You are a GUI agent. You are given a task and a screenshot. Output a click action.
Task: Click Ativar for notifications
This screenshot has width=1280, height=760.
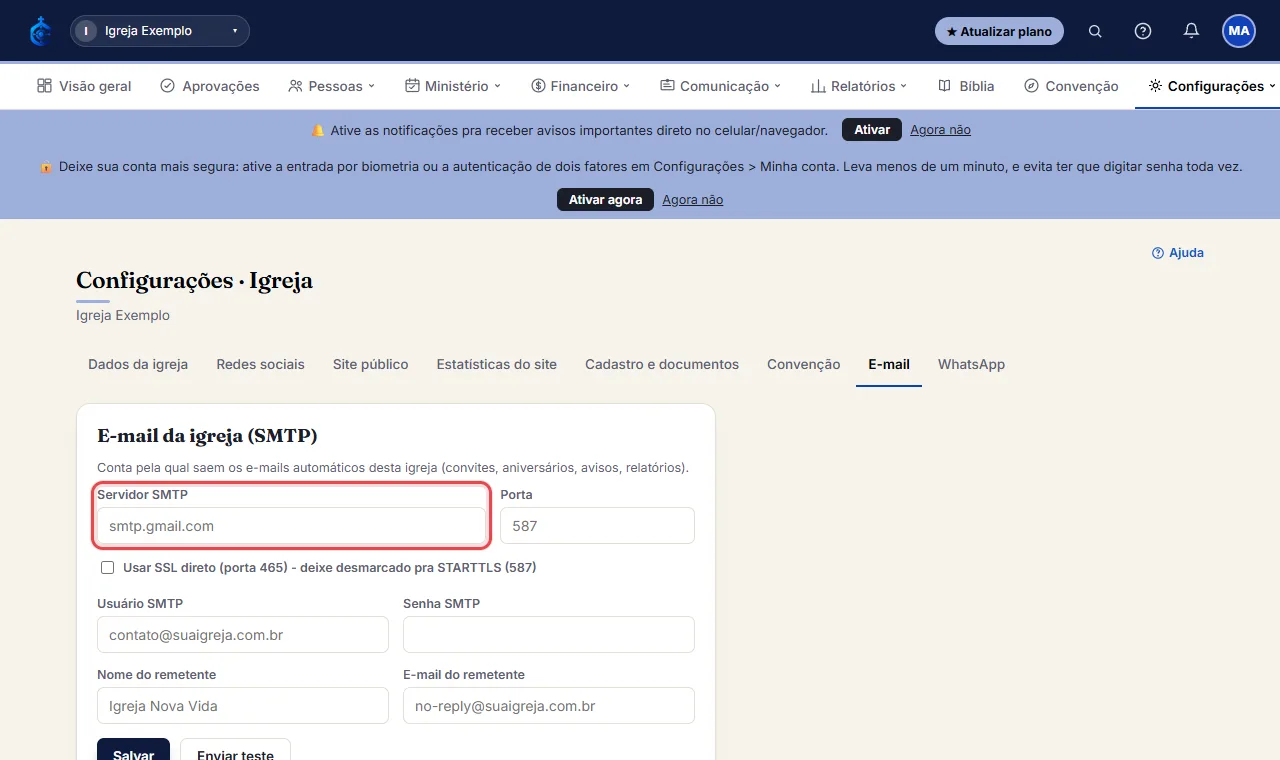point(872,130)
